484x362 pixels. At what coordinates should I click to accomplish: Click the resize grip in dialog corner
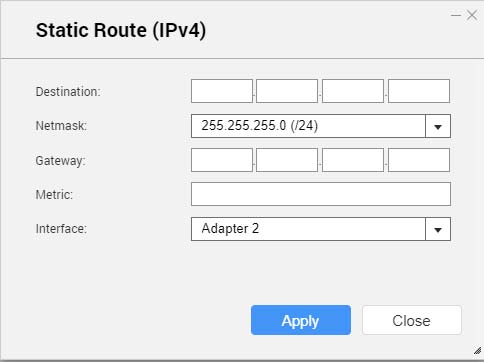click(x=477, y=350)
